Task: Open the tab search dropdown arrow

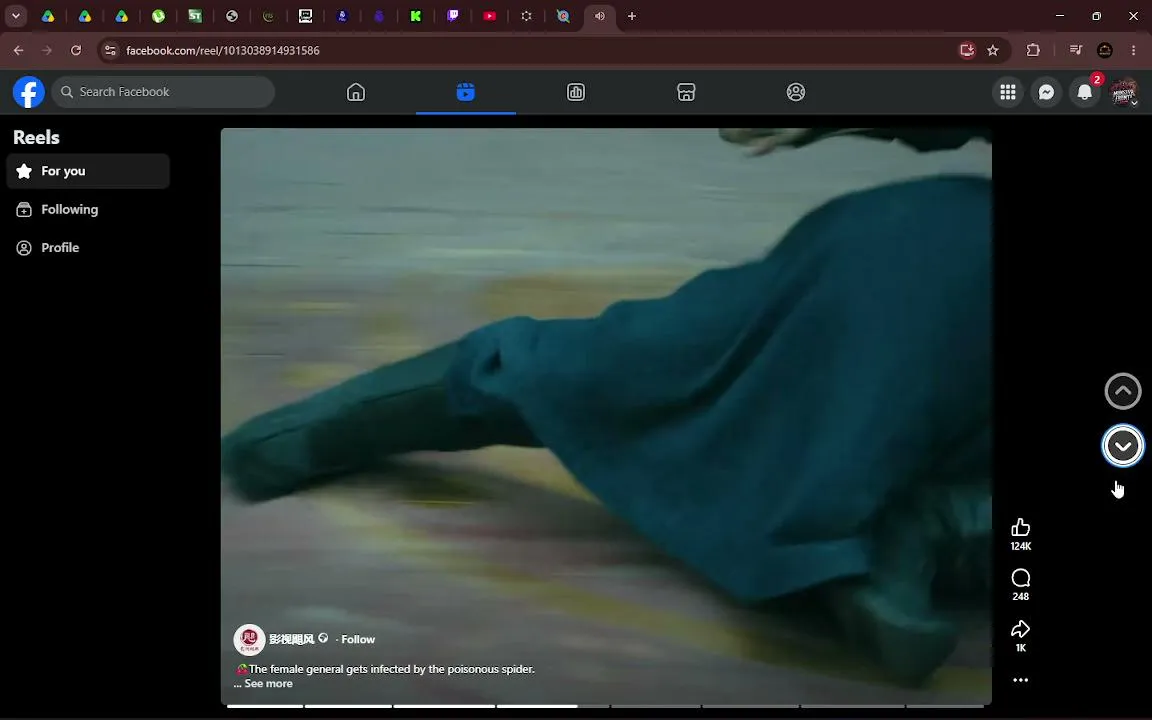Action: click(15, 16)
